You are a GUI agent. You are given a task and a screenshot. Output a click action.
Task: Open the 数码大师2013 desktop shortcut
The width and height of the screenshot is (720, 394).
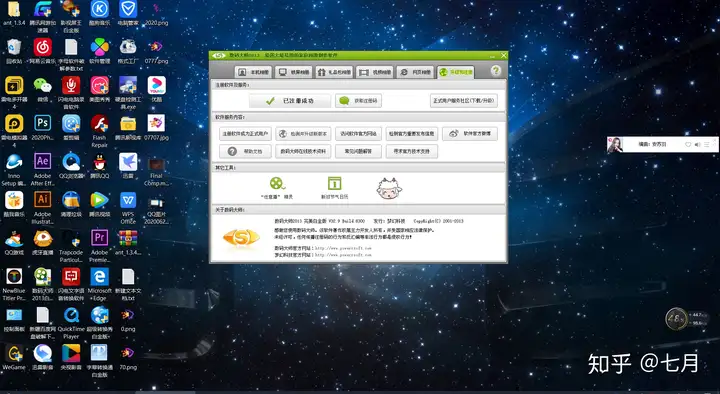tap(42, 277)
